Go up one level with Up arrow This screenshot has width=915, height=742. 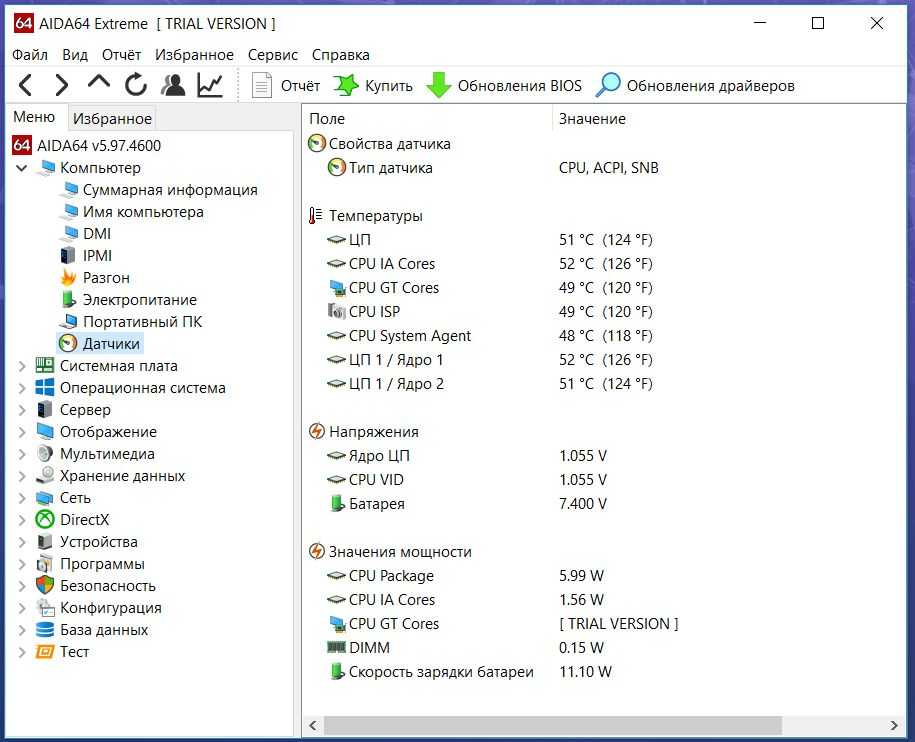click(x=98, y=84)
